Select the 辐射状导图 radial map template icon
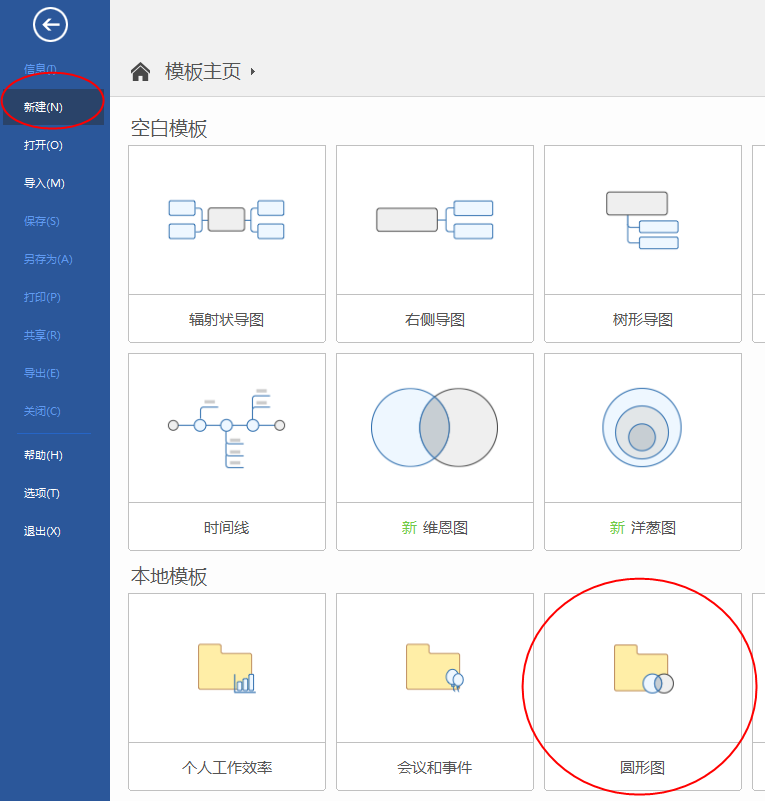Viewport: 765px width, 801px height. [227, 220]
